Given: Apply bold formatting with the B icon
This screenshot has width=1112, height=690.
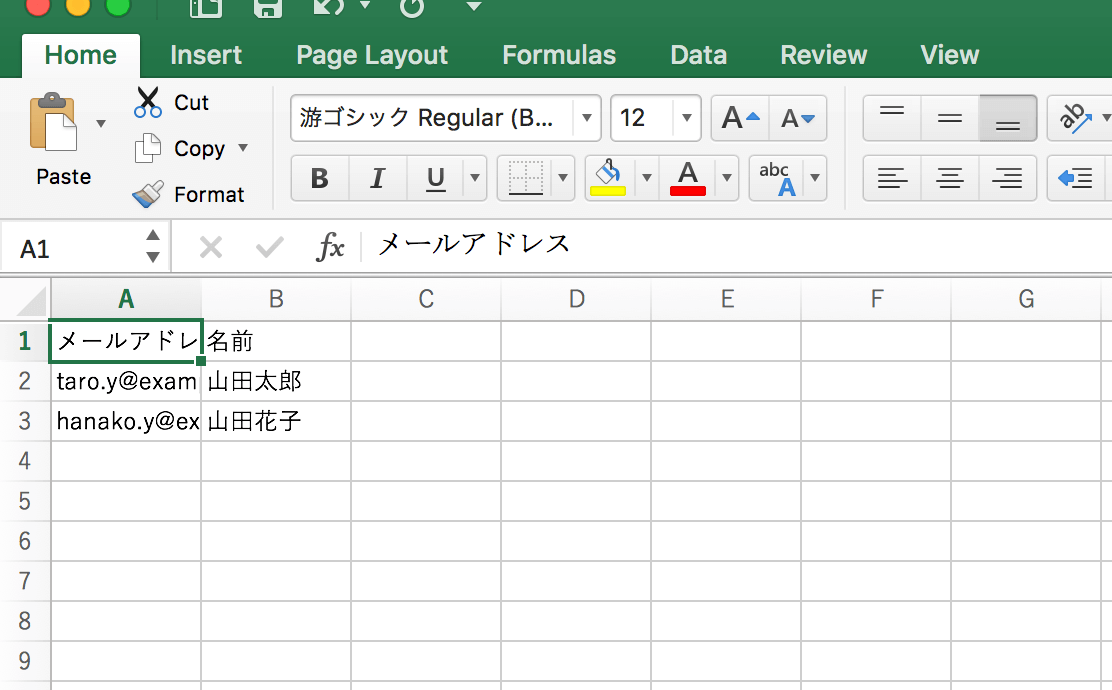Looking at the screenshot, I should click(x=319, y=179).
